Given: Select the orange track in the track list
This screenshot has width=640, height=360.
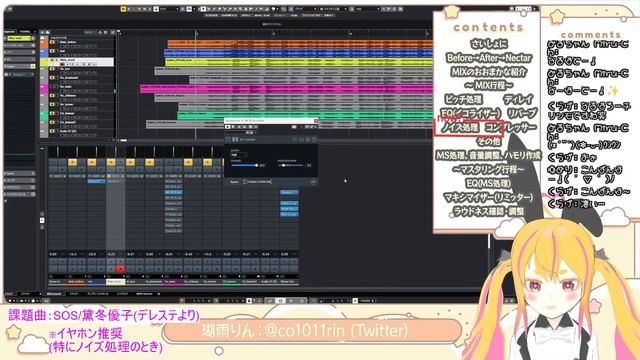Looking at the screenshot, I should click(x=77, y=44).
